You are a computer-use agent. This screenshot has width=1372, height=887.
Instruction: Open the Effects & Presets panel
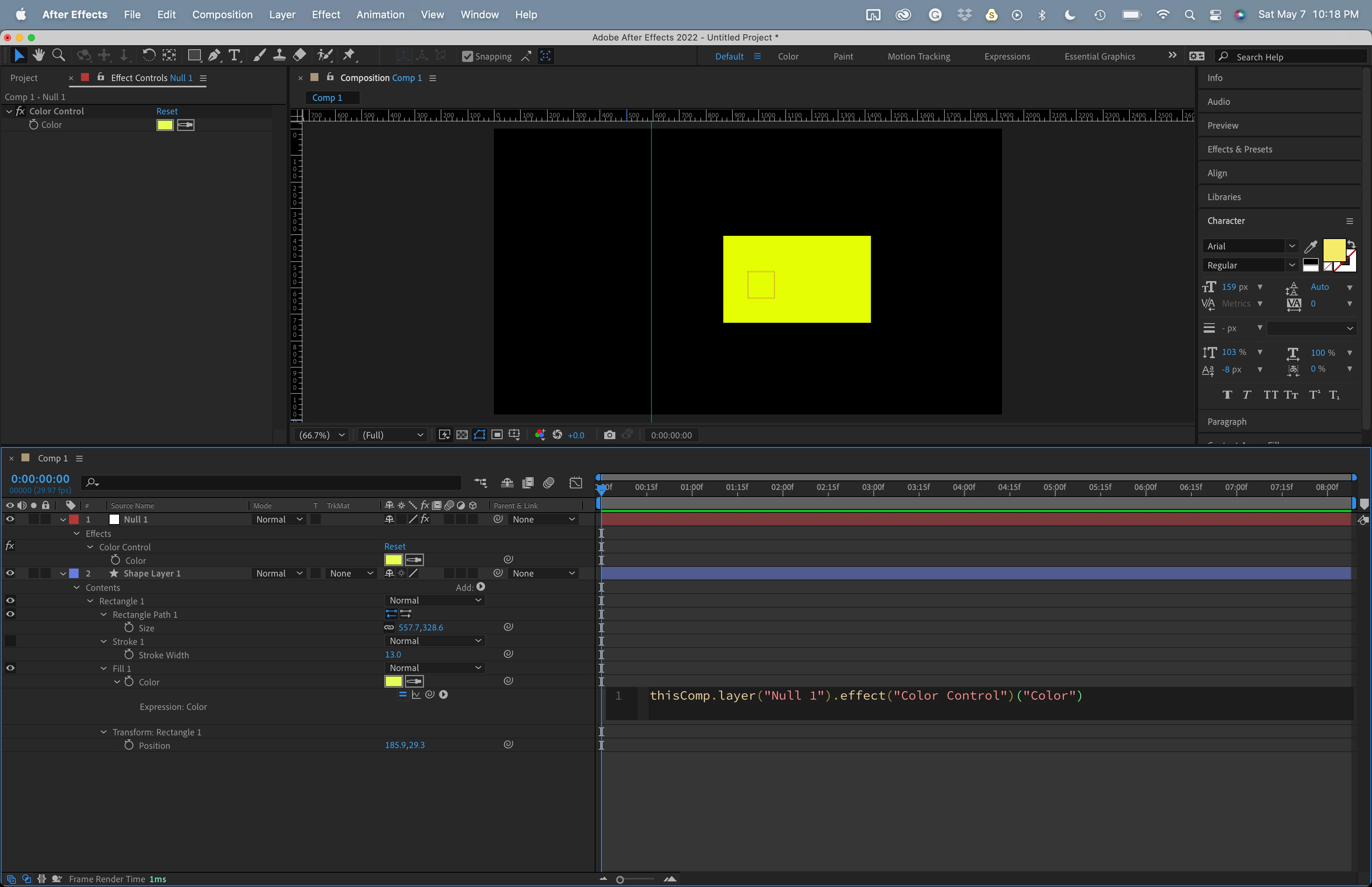pos(1239,149)
